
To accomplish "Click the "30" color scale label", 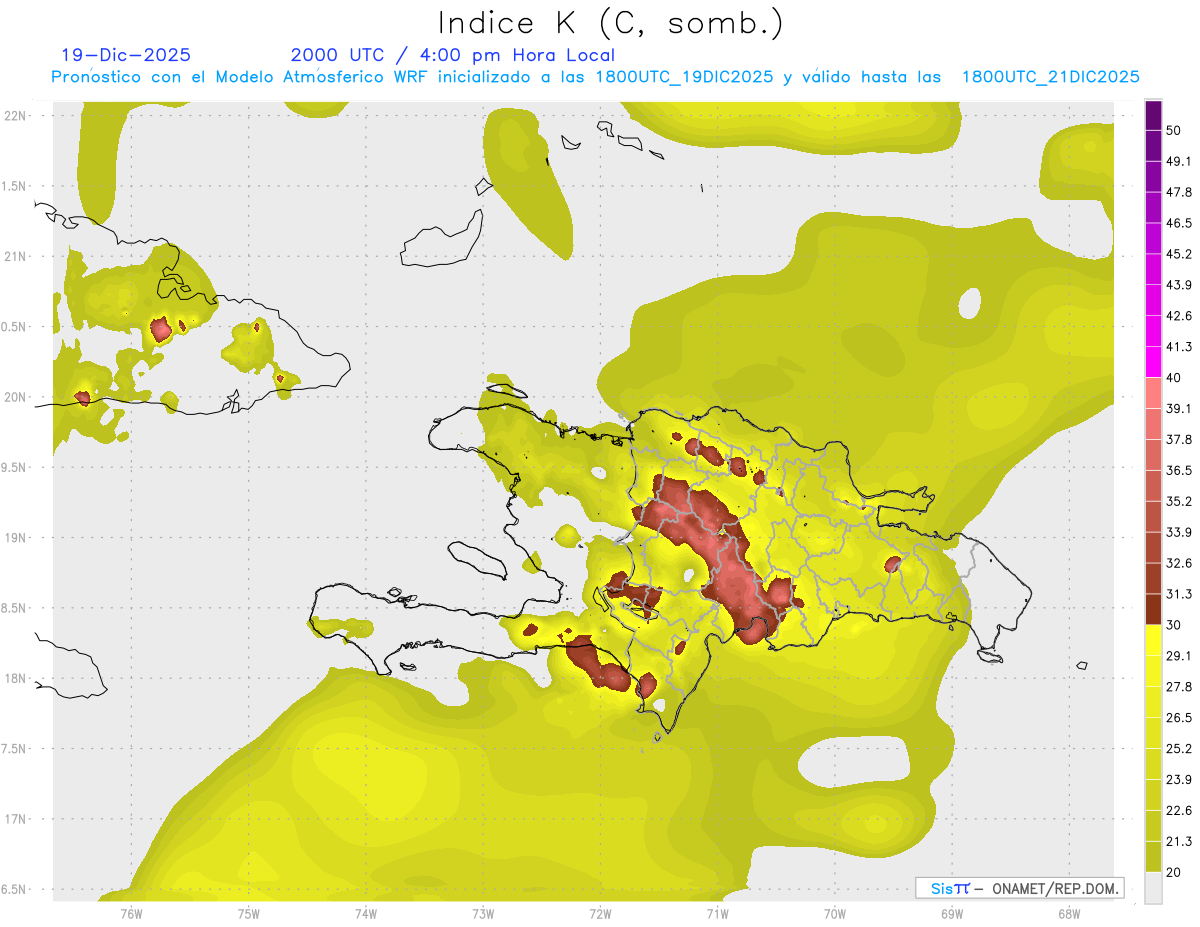I will coord(1174,625).
